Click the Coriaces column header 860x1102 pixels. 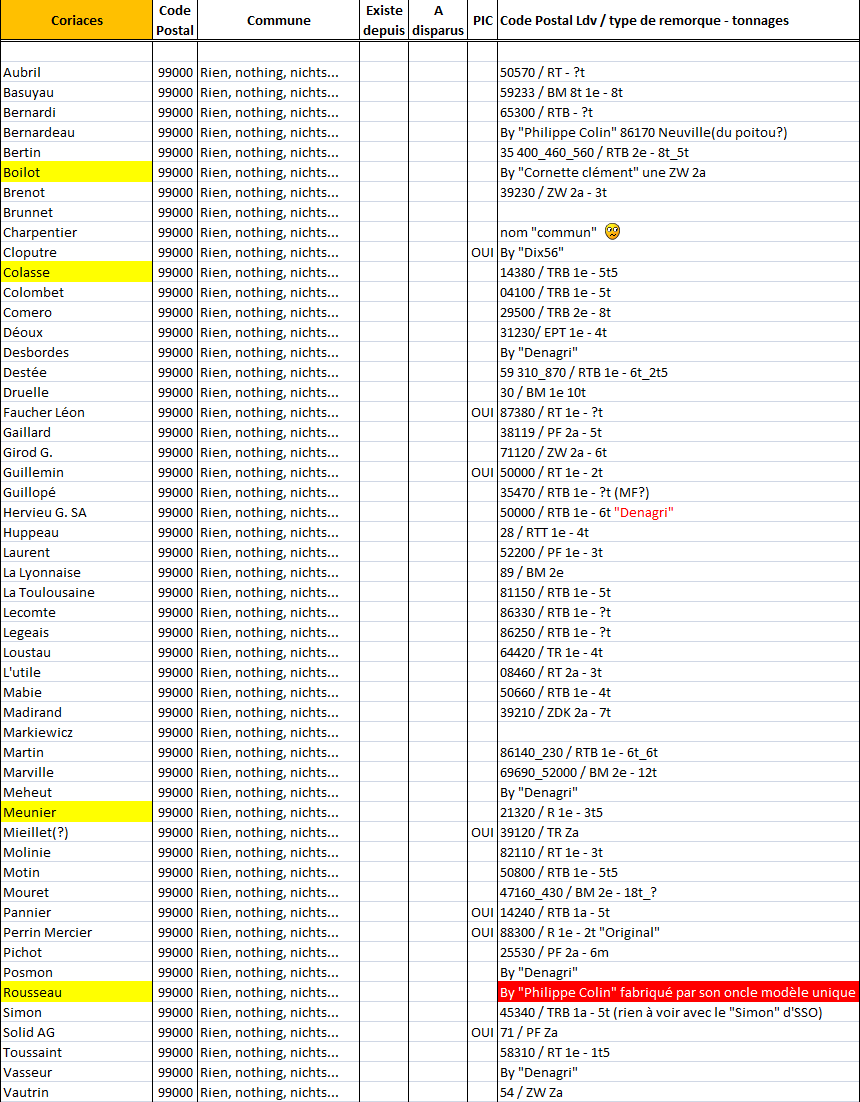77,20
